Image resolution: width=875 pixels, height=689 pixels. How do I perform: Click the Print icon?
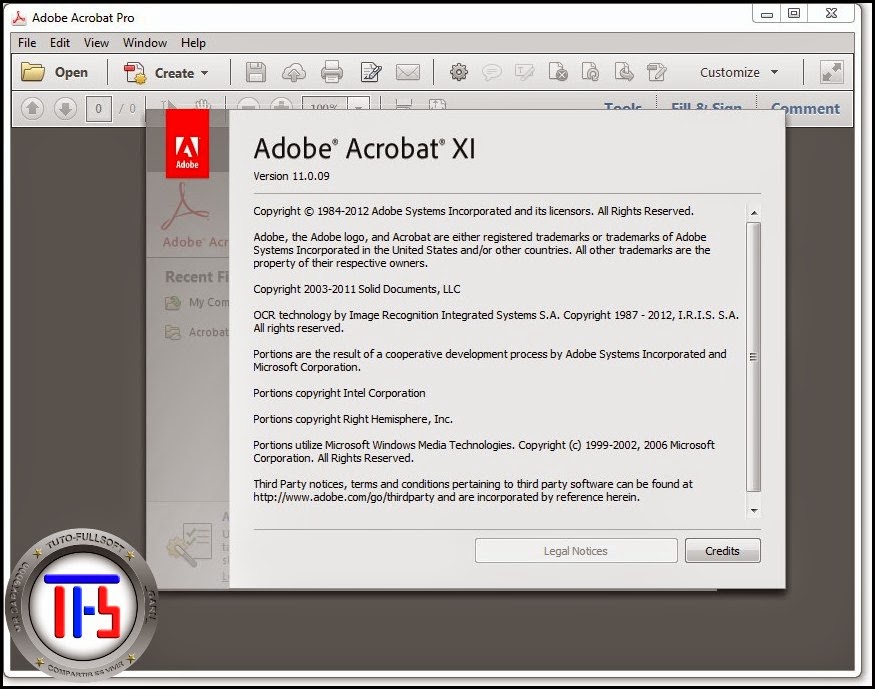click(332, 72)
